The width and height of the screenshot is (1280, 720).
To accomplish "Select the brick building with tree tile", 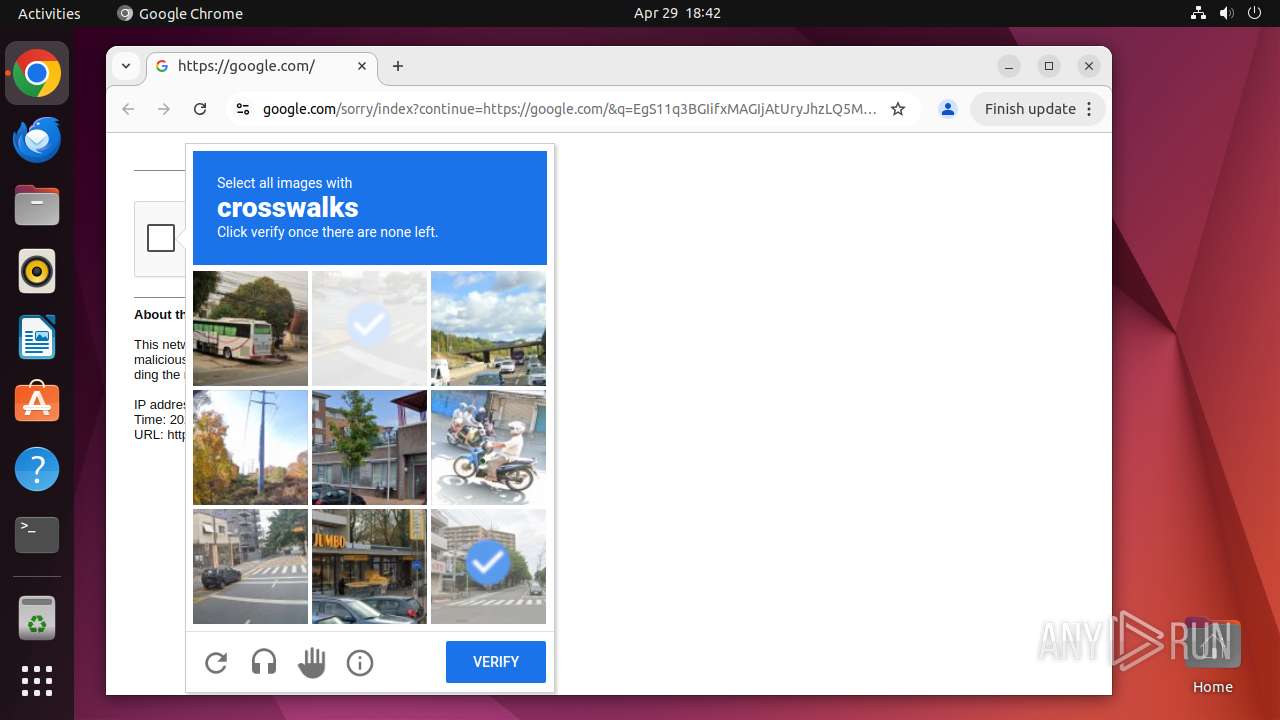I will coord(369,447).
